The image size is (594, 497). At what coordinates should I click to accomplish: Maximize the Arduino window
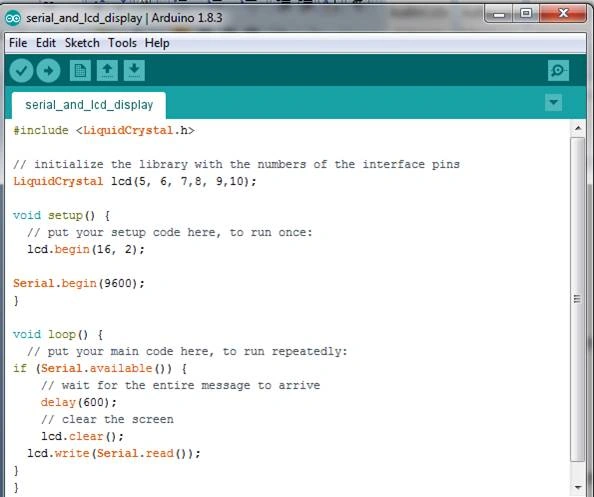[525, 14]
